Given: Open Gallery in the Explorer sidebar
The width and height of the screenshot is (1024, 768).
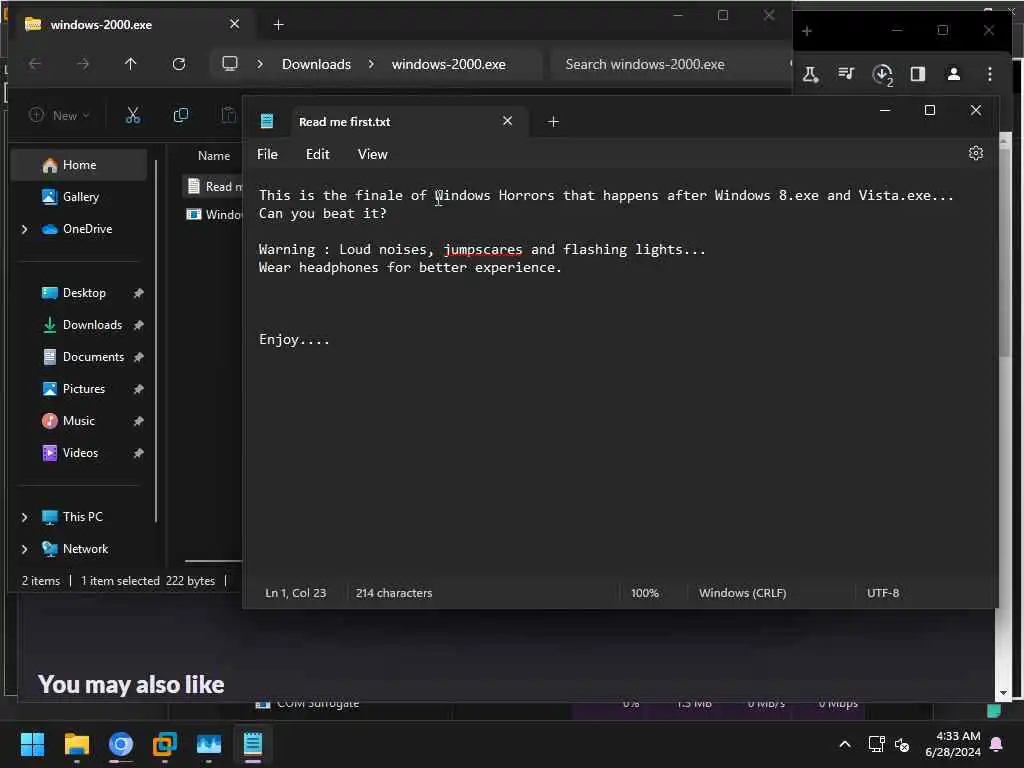Looking at the screenshot, I should [80, 197].
